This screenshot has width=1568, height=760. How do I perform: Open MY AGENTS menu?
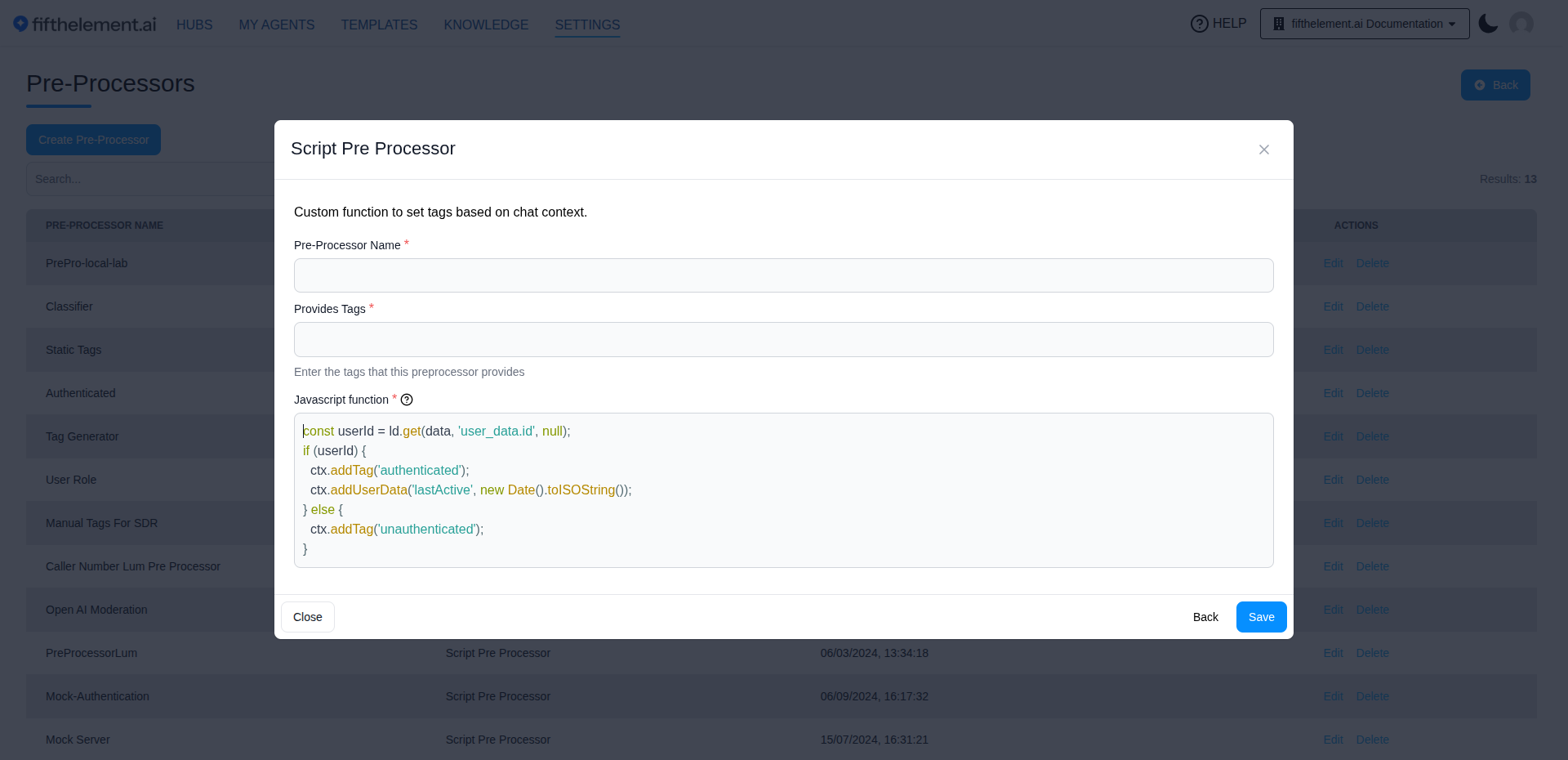tap(277, 25)
